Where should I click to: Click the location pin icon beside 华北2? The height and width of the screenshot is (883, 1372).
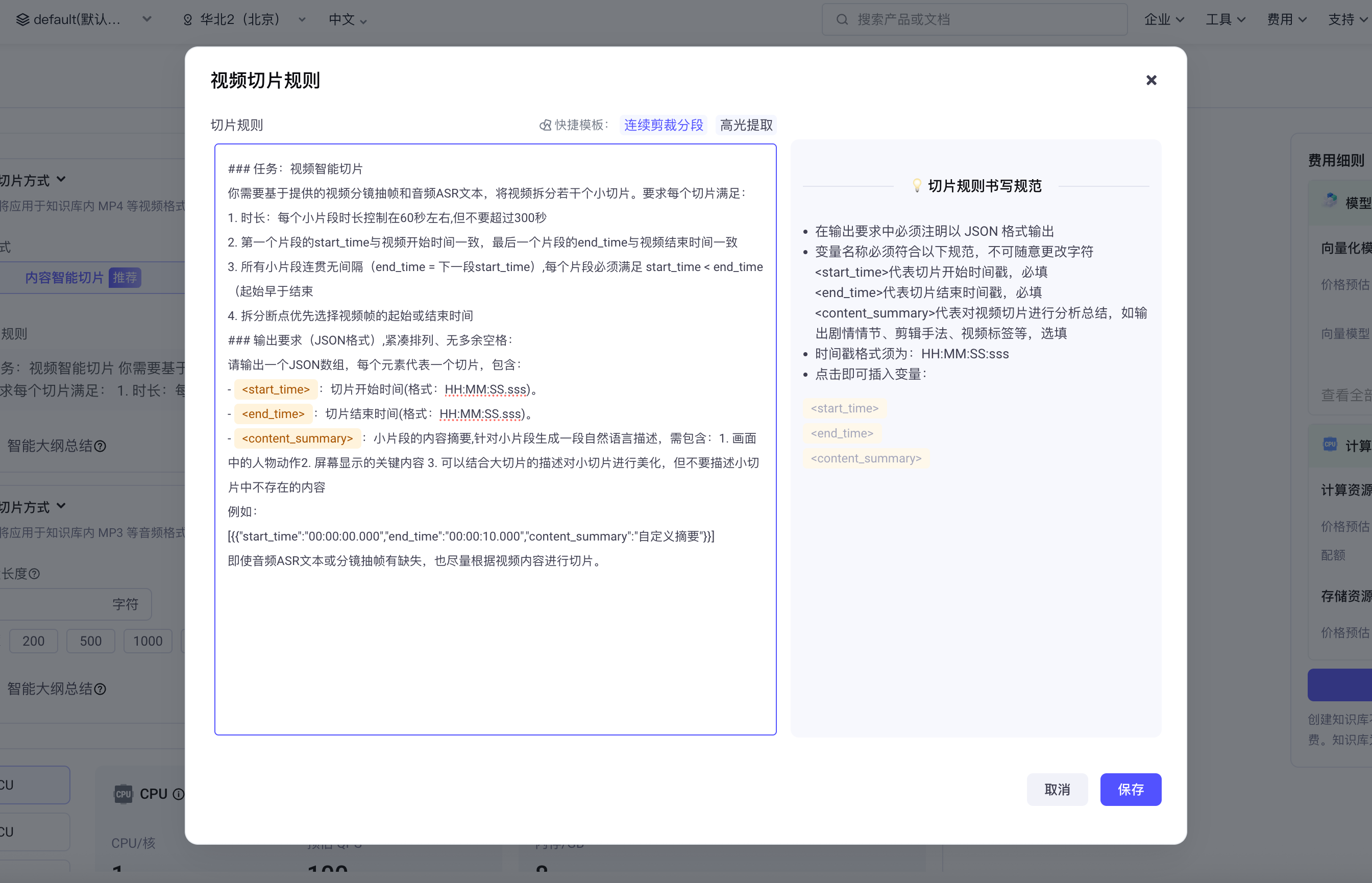point(187,20)
